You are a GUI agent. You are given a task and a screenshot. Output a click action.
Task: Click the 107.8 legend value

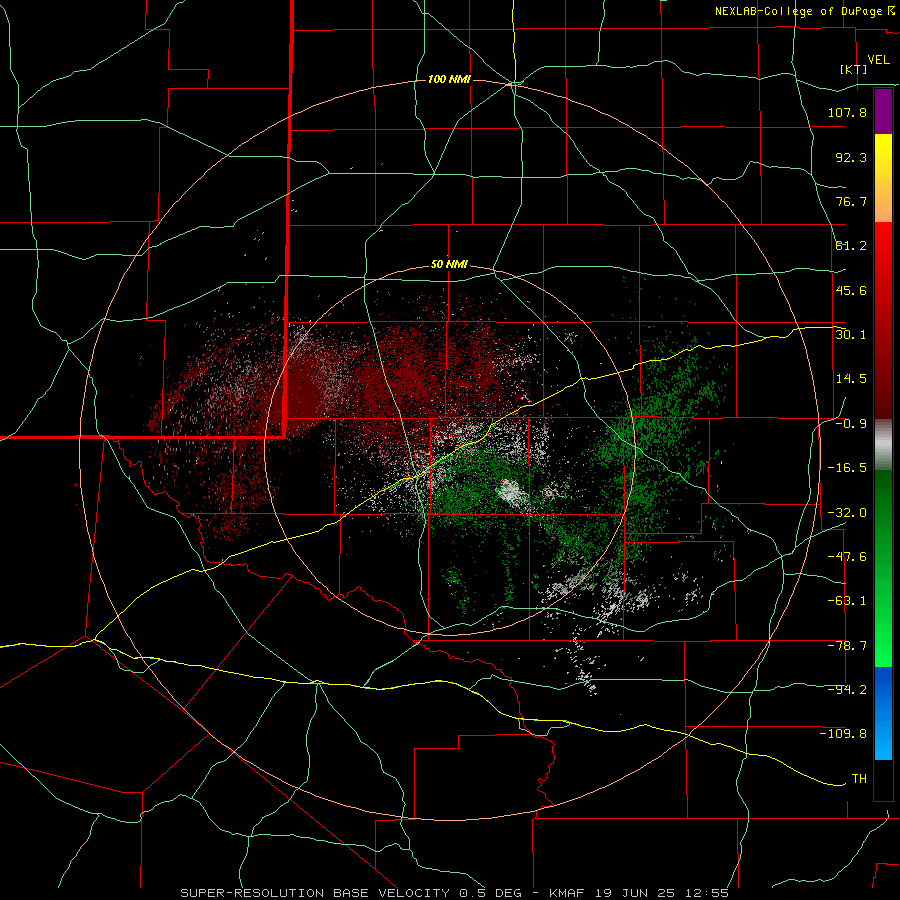coord(847,112)
